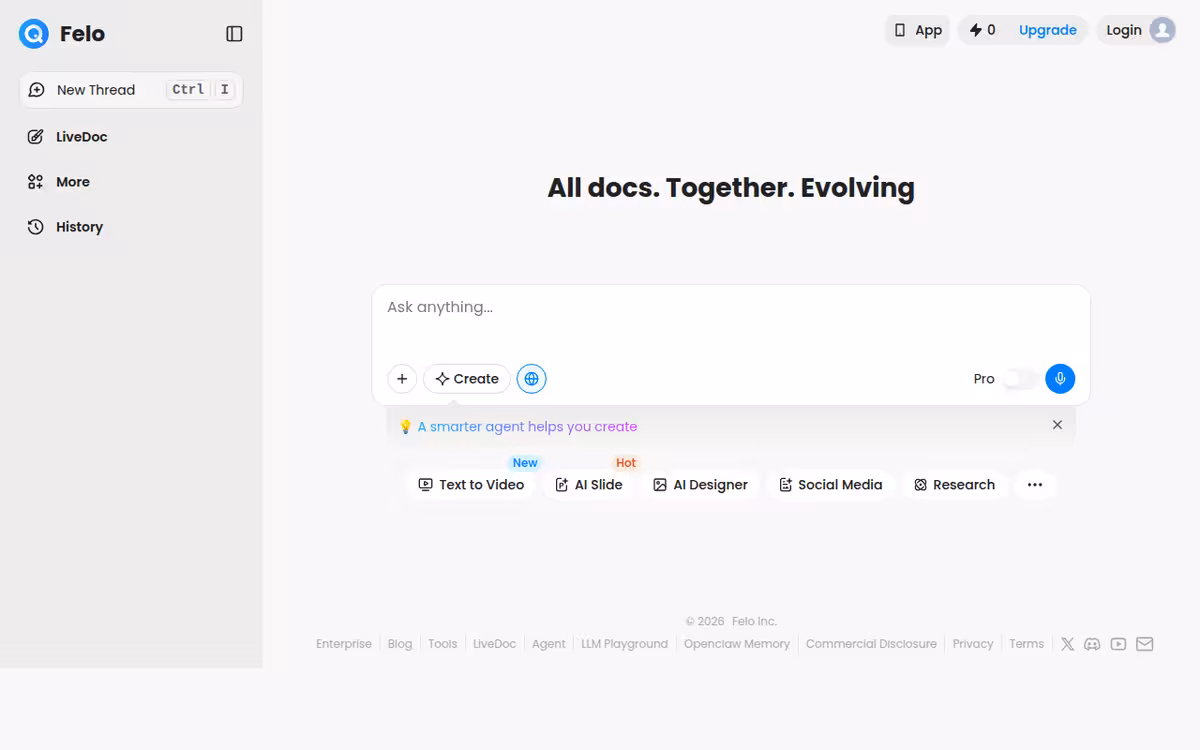Click the Felo logo icon
Viewport: 1200px width, 750px height.
point(34,34)
